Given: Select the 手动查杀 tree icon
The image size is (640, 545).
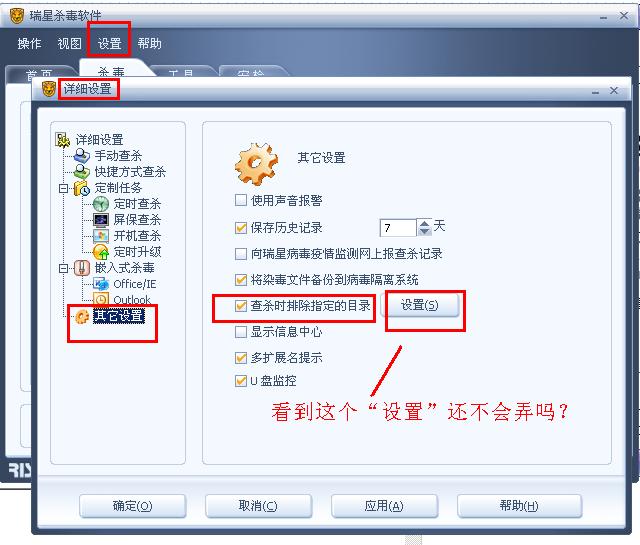Looking at the screenshot, I should click(x=82, y=156).
